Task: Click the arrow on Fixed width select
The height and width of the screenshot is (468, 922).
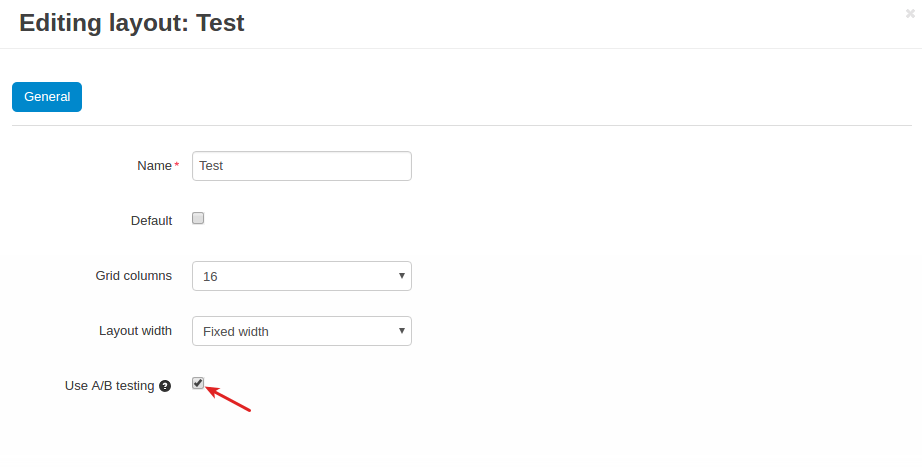Action: (x=402, y=330)
